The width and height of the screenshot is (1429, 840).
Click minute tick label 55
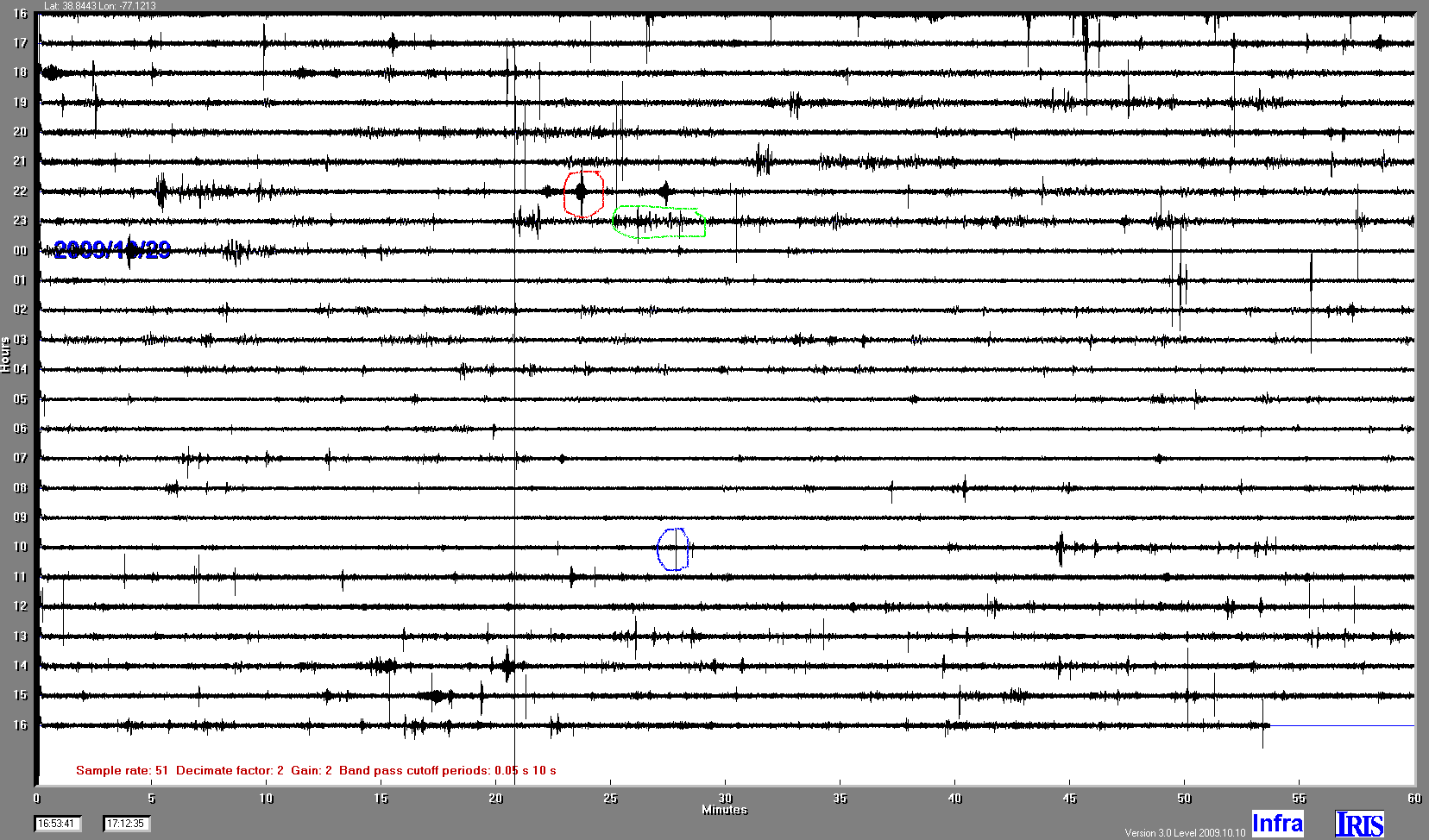(x=1299, y=799)
